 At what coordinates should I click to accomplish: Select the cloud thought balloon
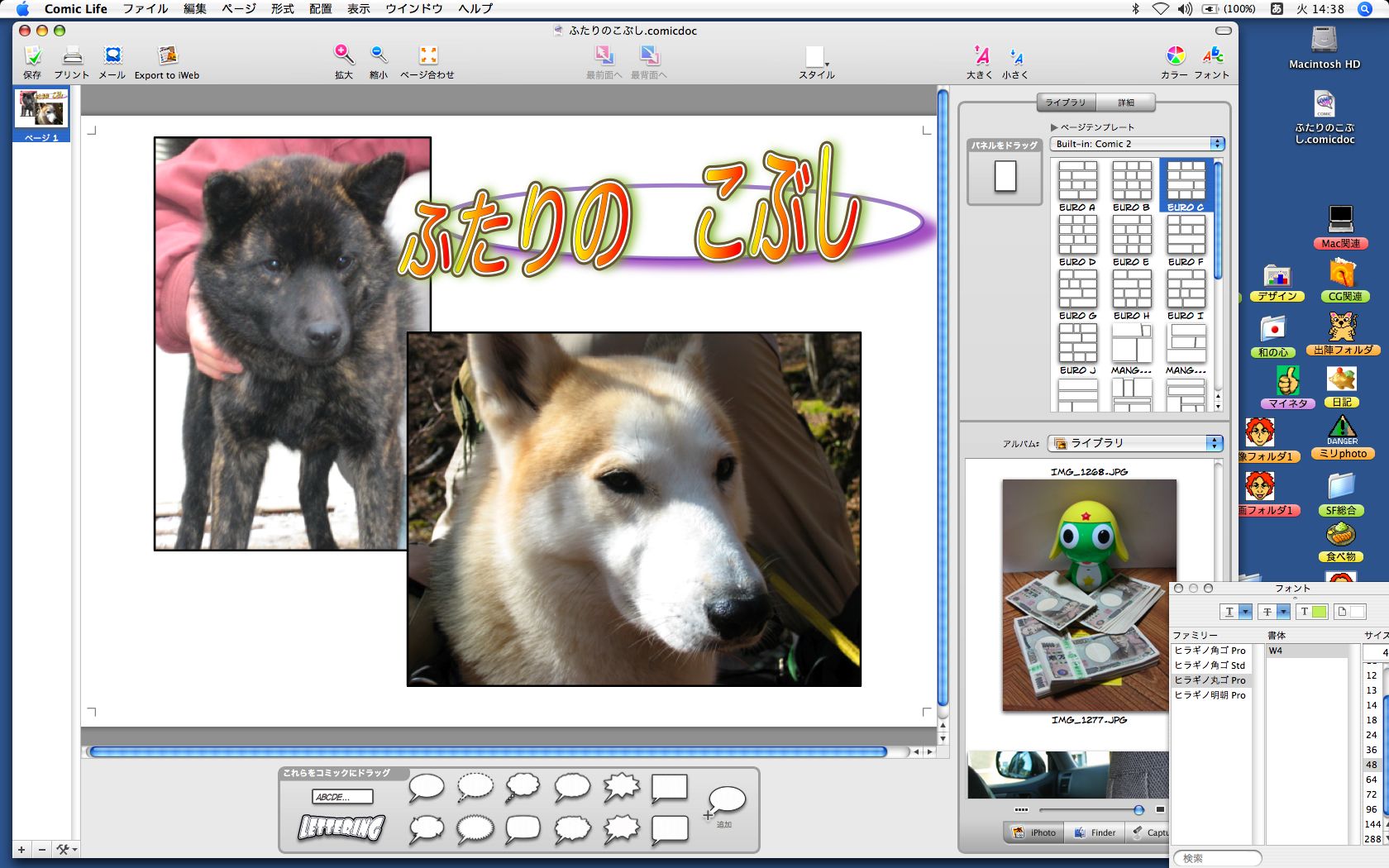tap(523, 787)
